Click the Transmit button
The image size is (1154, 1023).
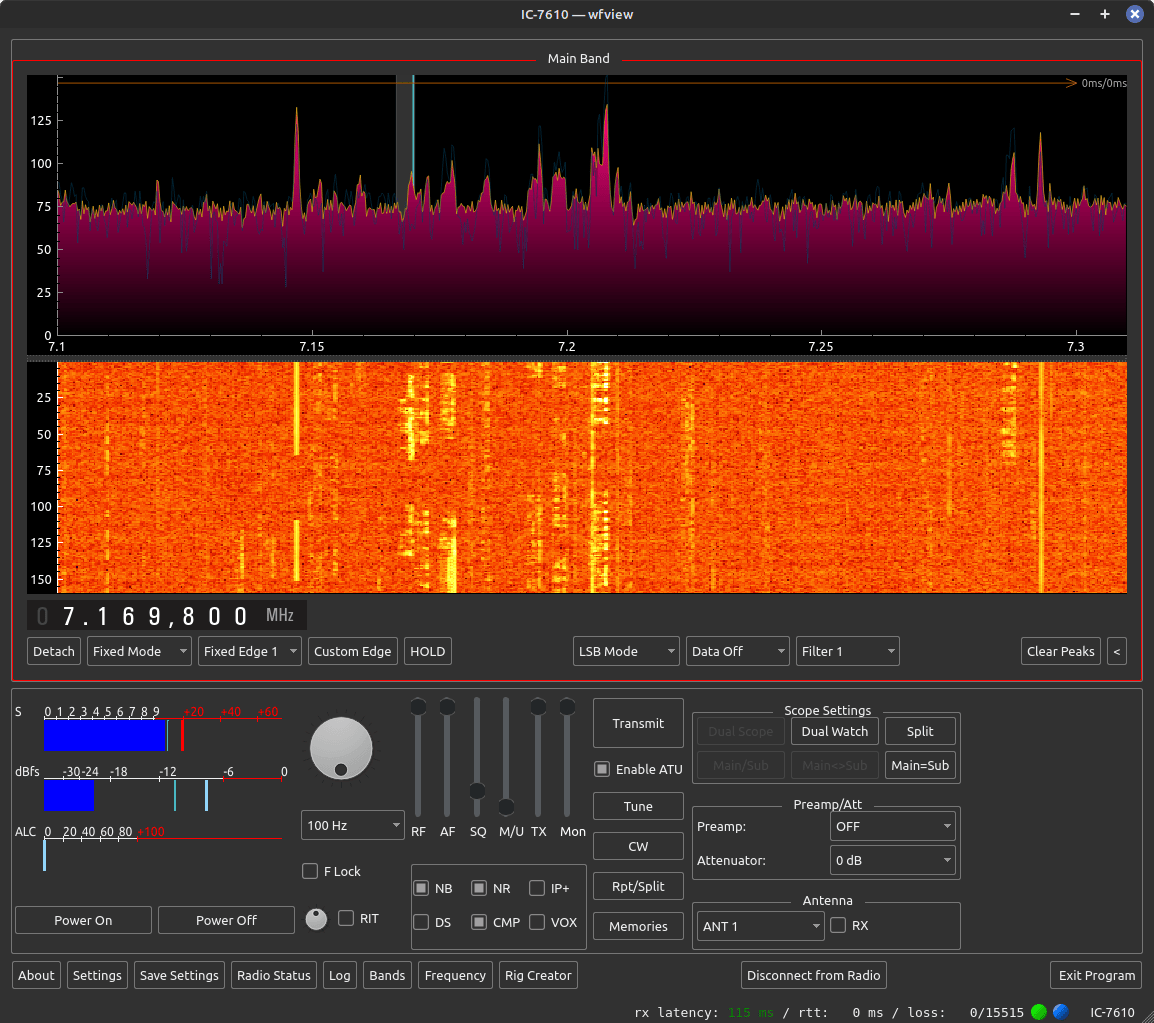click(638, 723)
